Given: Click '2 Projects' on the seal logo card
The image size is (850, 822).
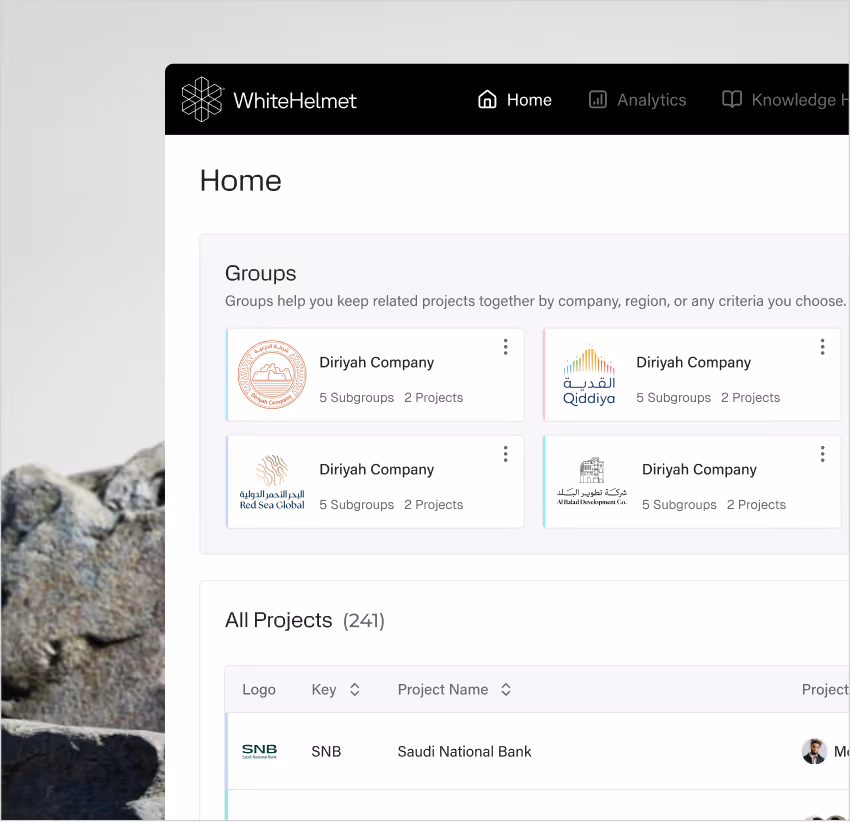Looking at the screenshot, I should (x=433, y=397).
